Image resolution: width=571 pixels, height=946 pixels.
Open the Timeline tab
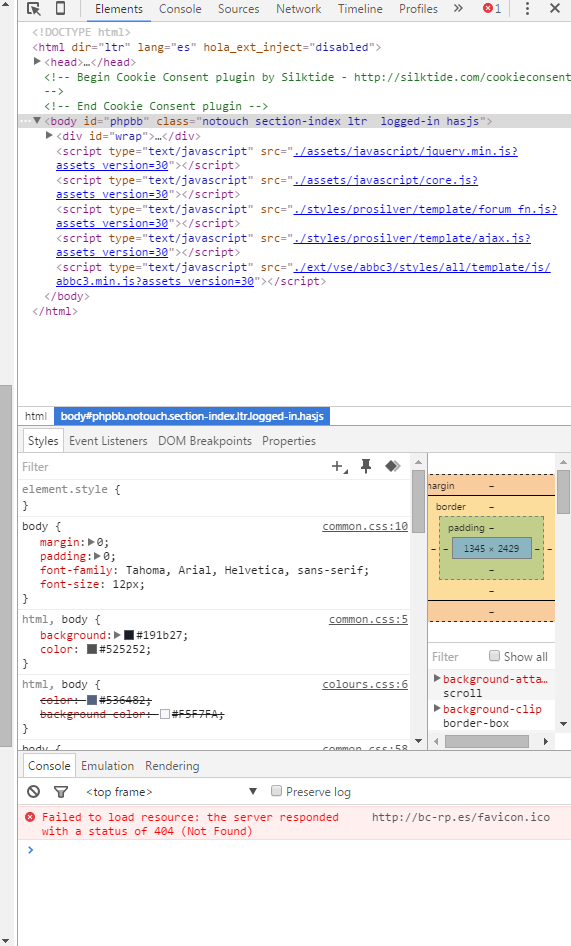360,9
